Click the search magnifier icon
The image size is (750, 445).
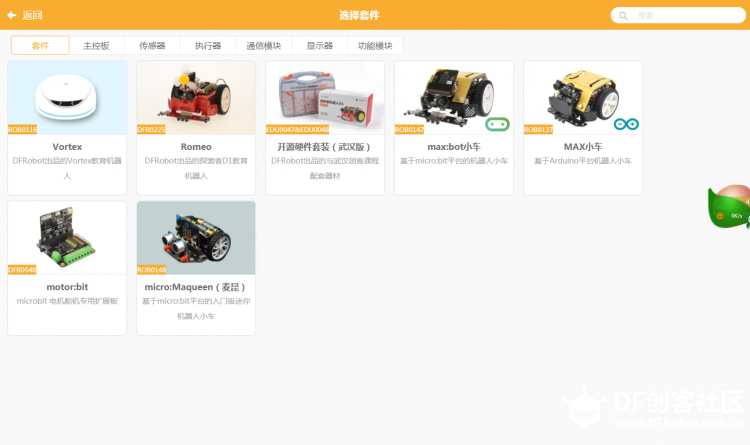pyautogui.click(x=623, y=16)
